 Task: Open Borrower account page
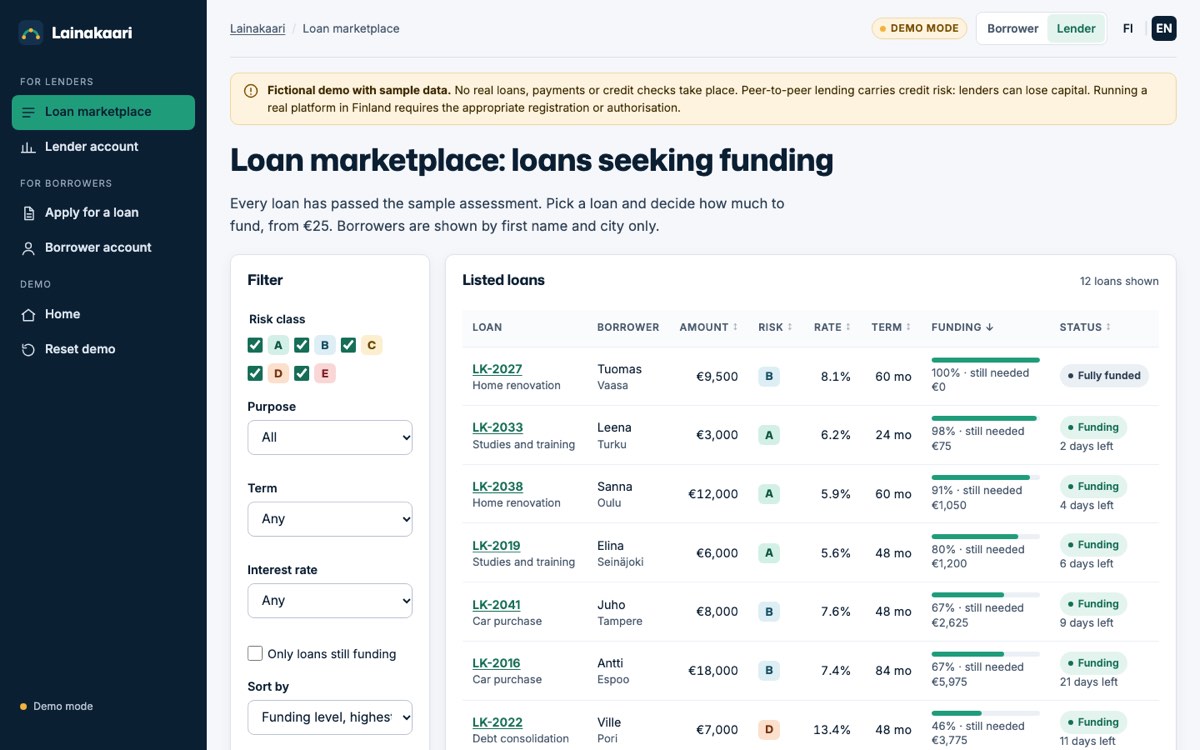click(103, 248)
